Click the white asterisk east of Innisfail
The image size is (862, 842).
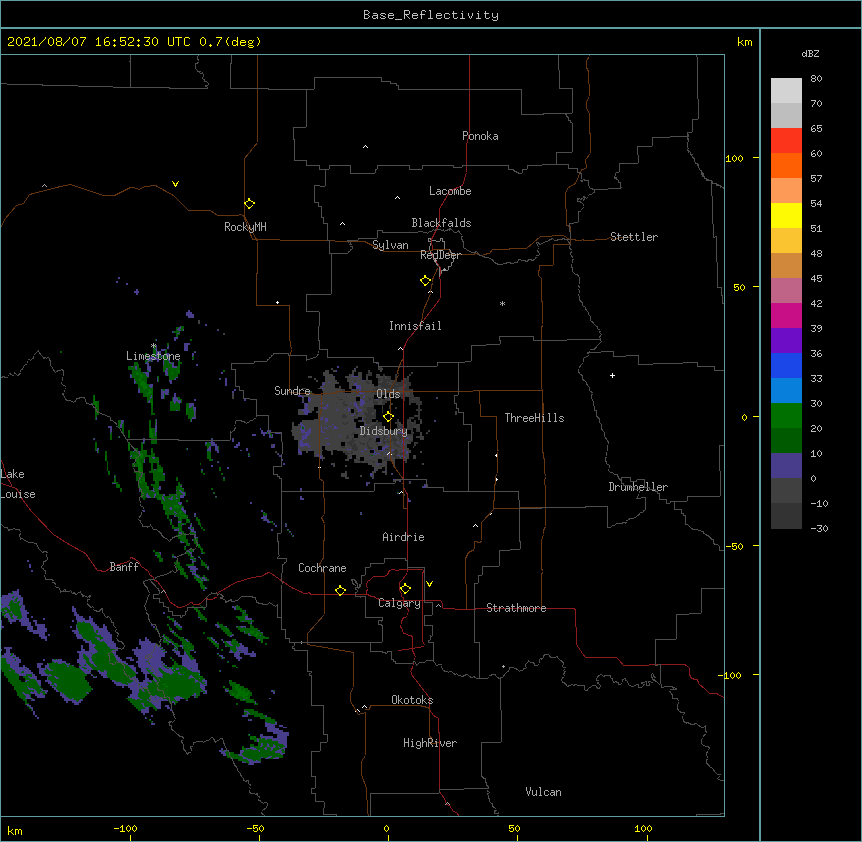(502, 303)
